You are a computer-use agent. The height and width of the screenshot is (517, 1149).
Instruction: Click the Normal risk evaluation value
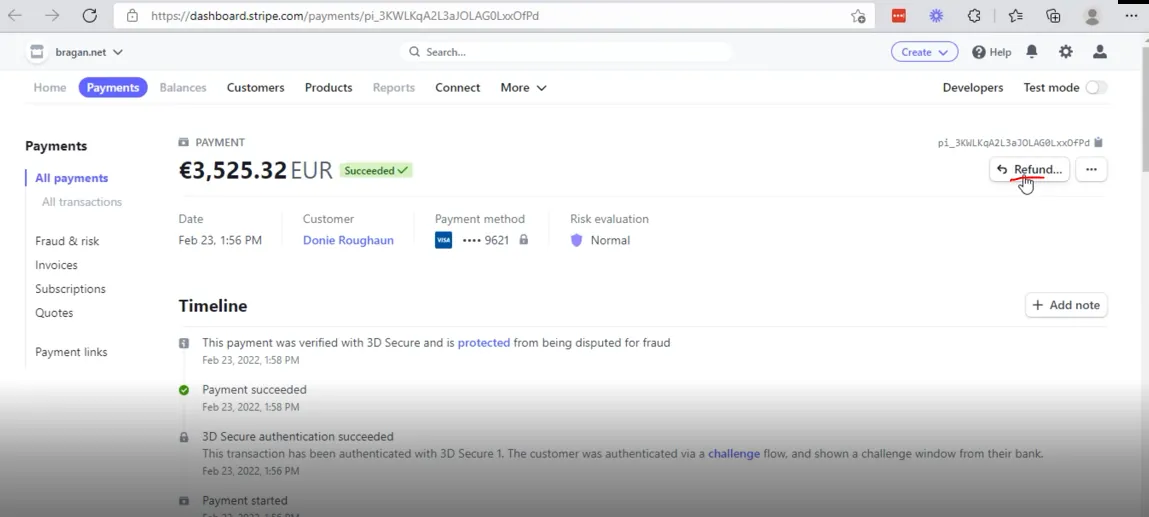click(610, 240)
